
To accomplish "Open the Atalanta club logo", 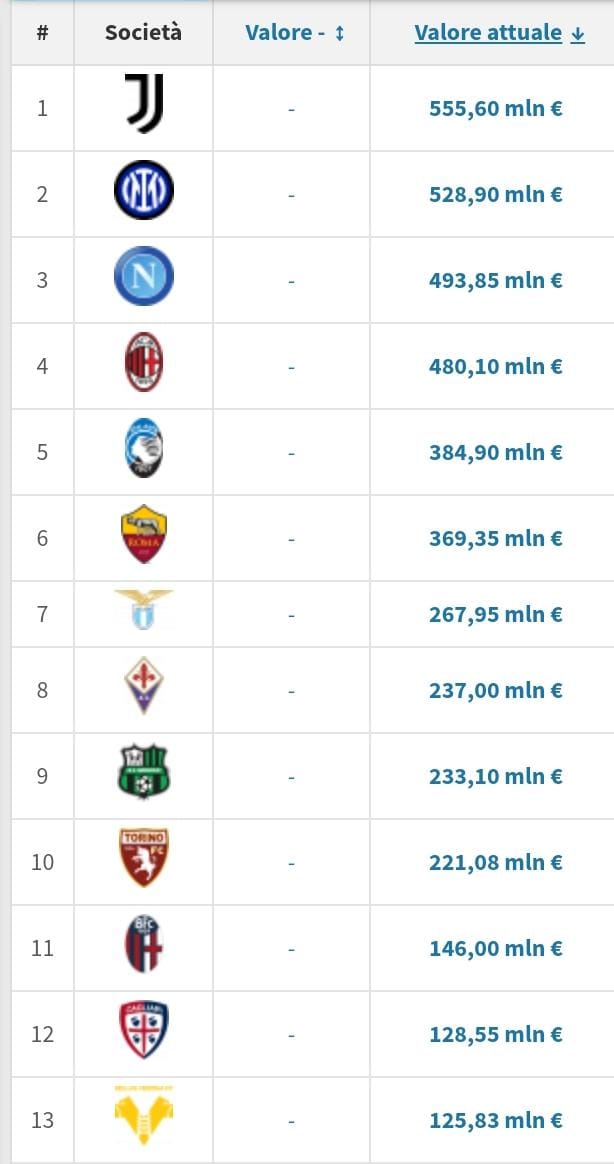I will pyautogui.click(x=143, y=449).
